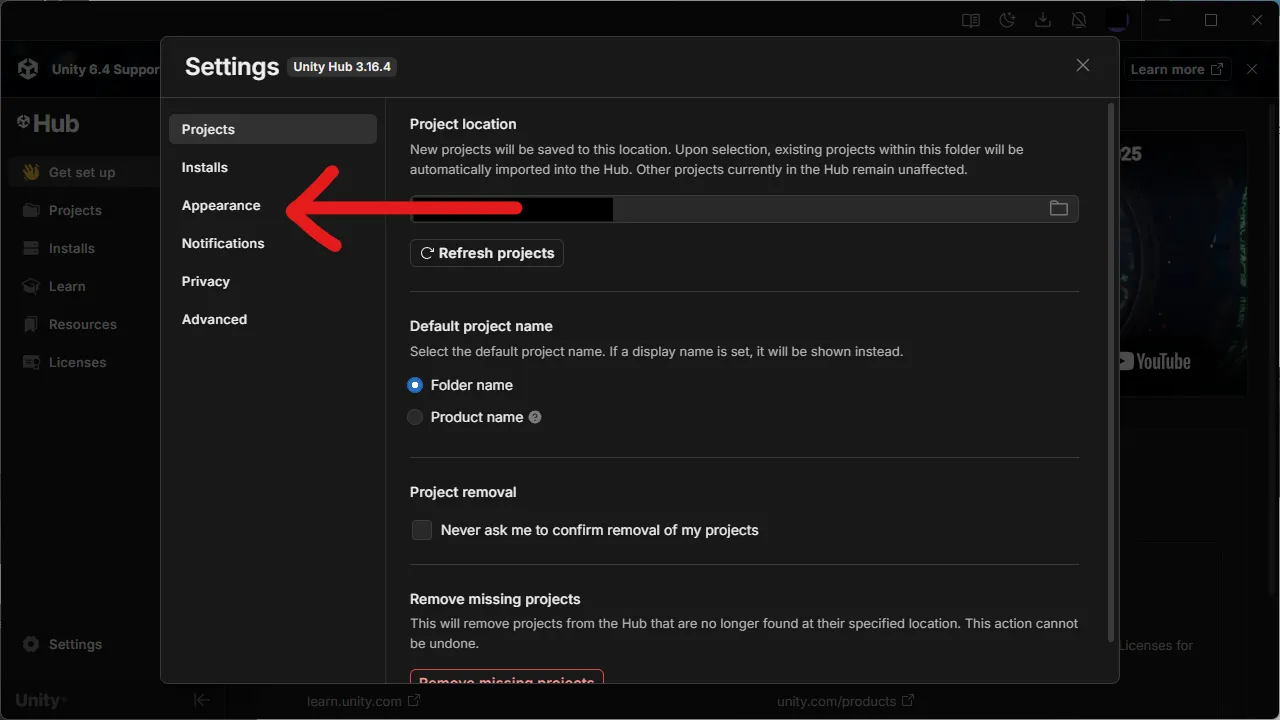1280x720 pixels.
Task: Click the open book icon in title bar
Action: [x=970, y=20]
